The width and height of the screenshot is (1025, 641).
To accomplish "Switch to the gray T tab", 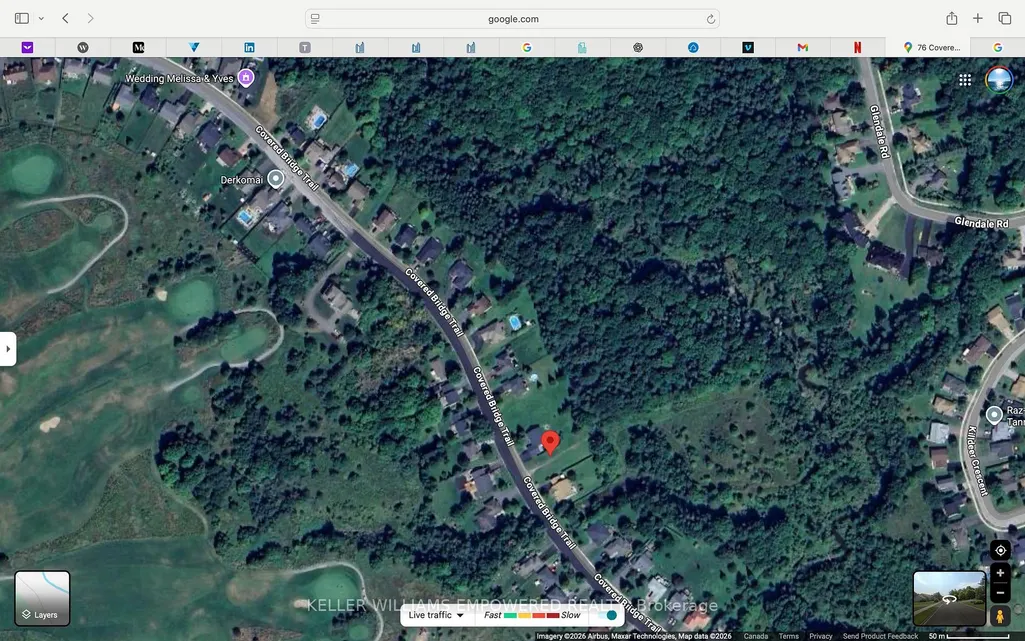I will tap(305, 47).
